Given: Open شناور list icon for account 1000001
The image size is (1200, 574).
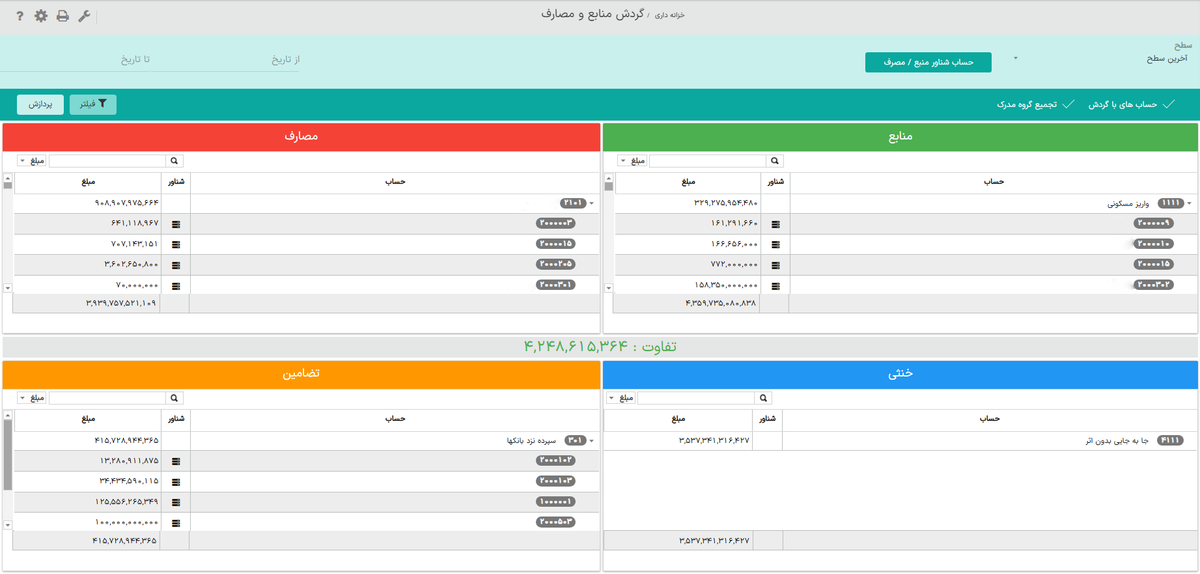Looking at the screenshot, I should (x=176, y=502).
